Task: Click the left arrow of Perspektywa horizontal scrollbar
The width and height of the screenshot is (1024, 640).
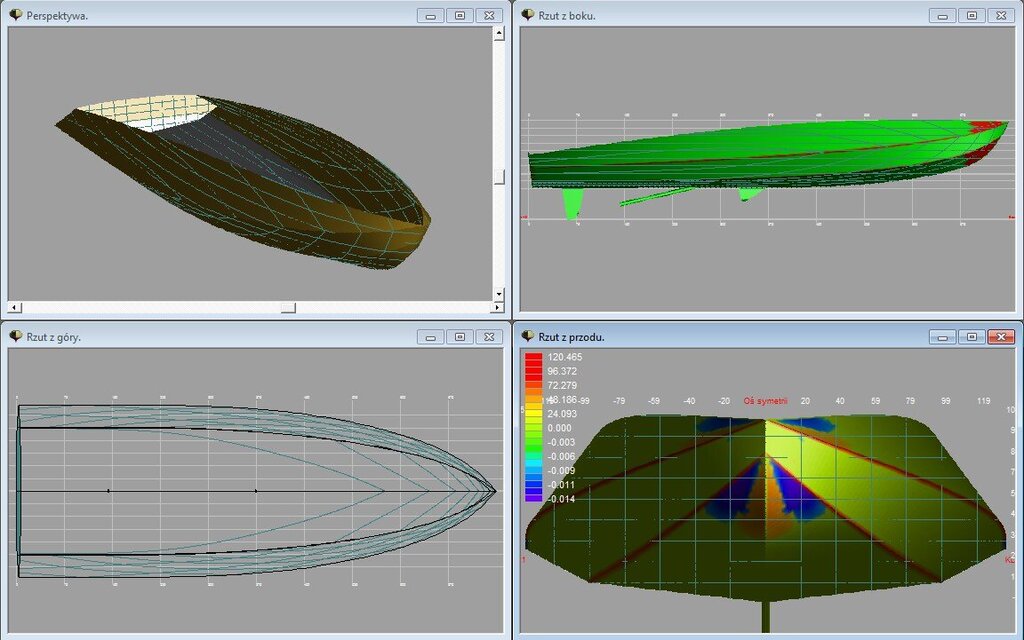Action: (x=13, y=307)
